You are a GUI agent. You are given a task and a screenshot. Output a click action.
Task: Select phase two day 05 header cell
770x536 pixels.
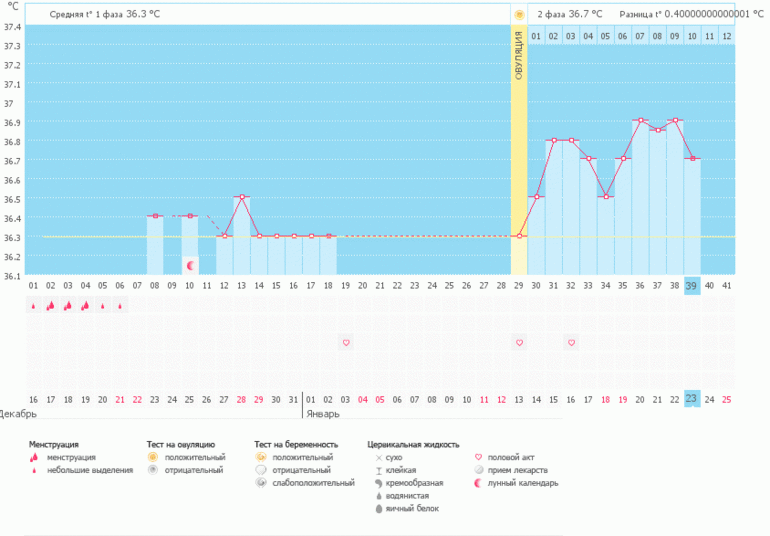click(x=605, y=36)
